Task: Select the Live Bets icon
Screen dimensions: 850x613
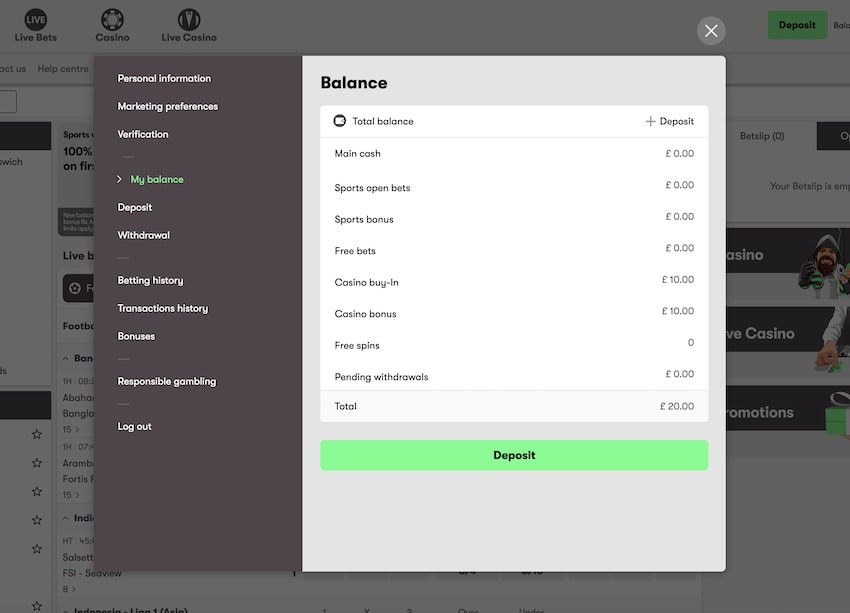Action: [36, 21]
